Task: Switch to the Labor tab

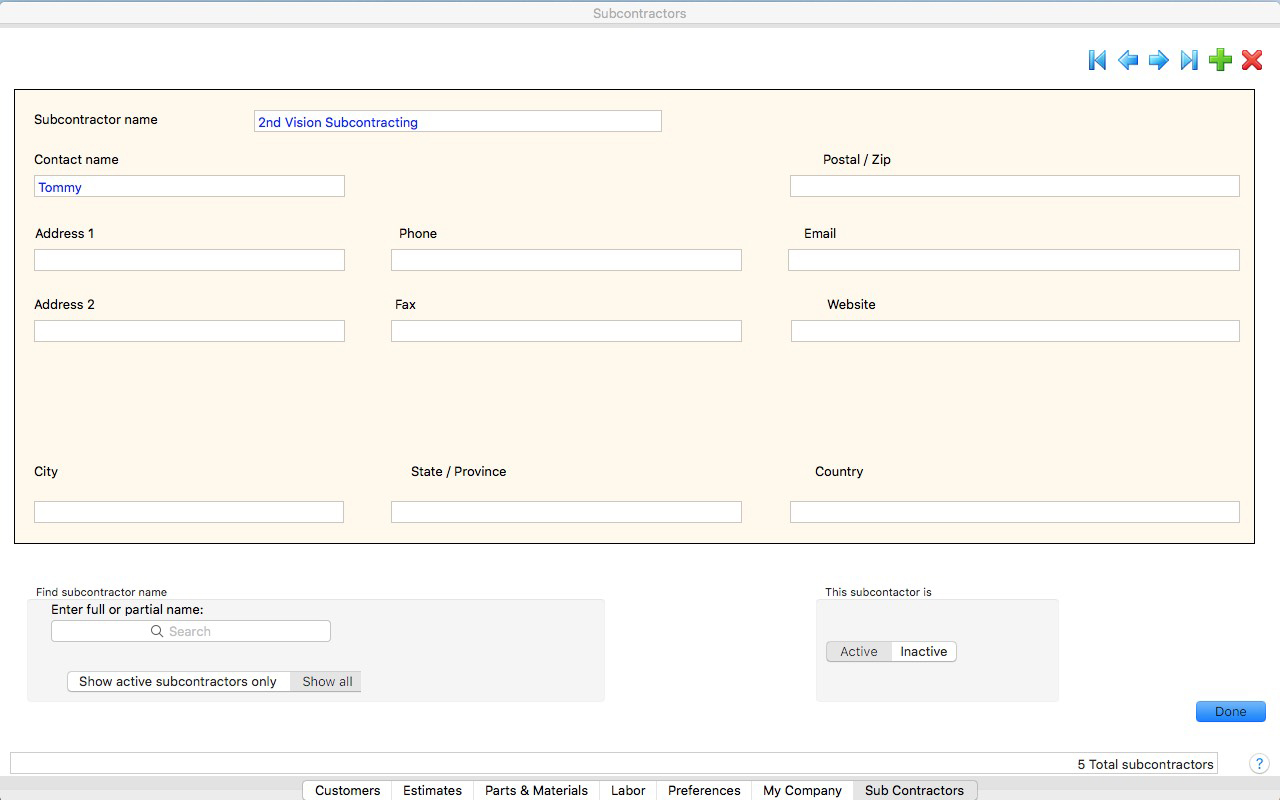Action: point(628,790)
